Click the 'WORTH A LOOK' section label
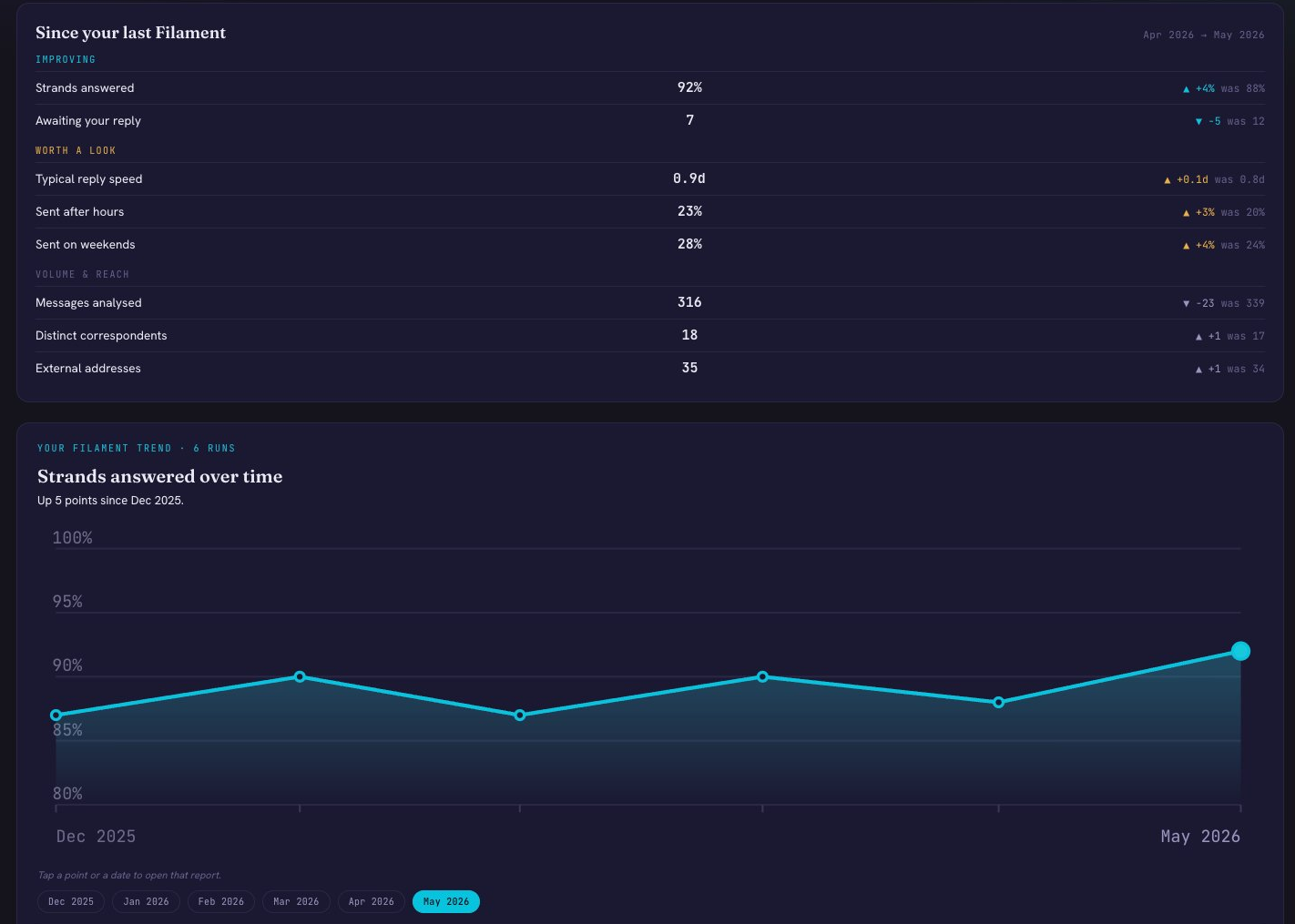Image resolution: width=1295 pixels, height=924 pixels. [x=76, y=150]
